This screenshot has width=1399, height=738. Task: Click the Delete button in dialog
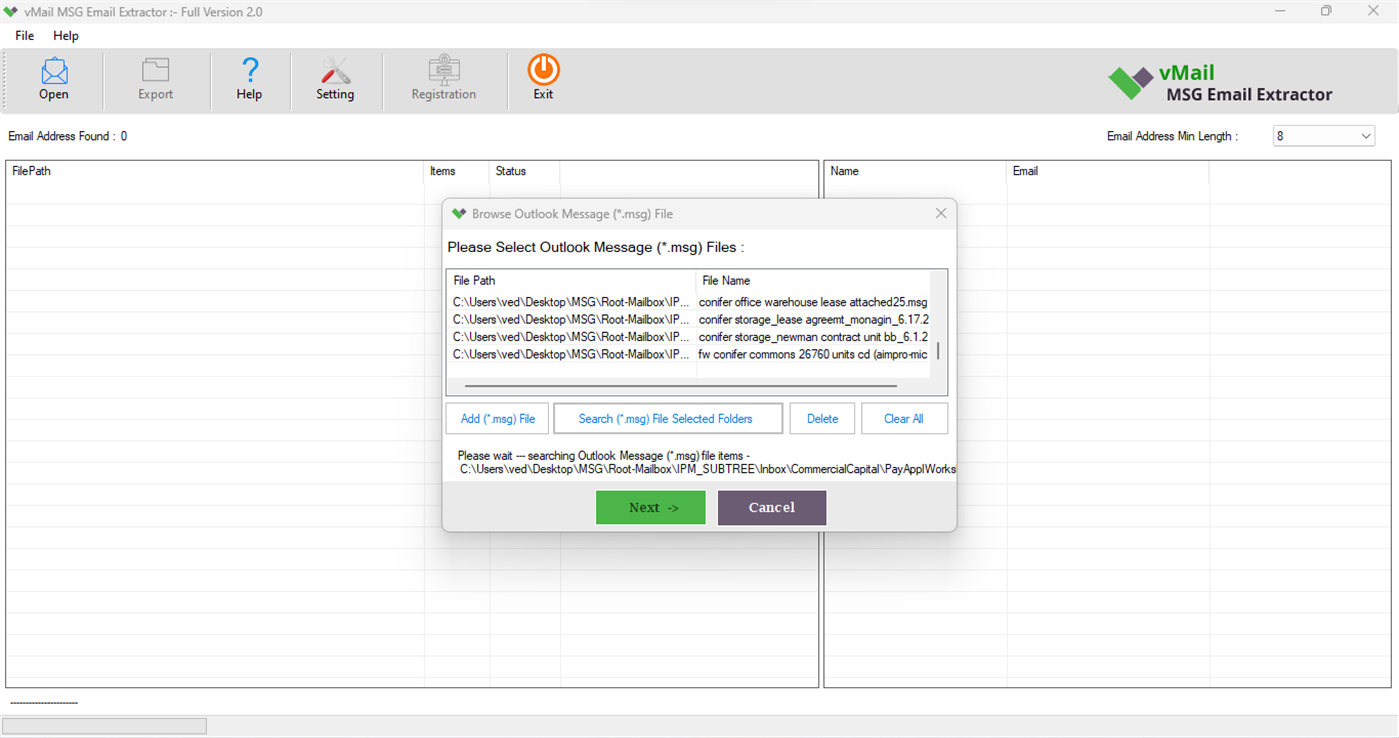(x=822, y=419)
